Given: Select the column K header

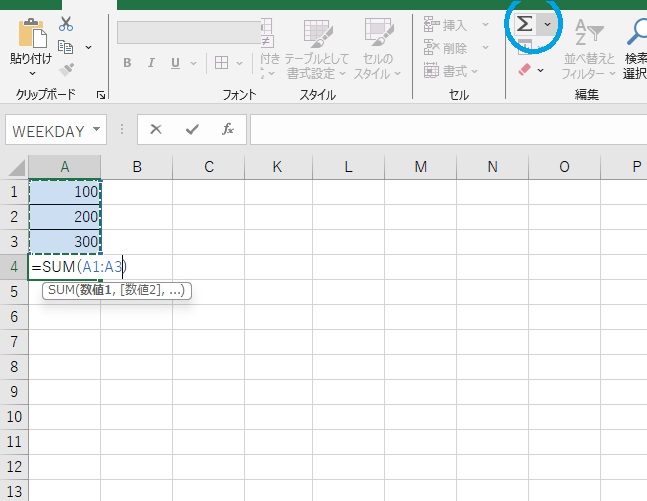Looking at the screenshot, I should (x=276, y=166).
